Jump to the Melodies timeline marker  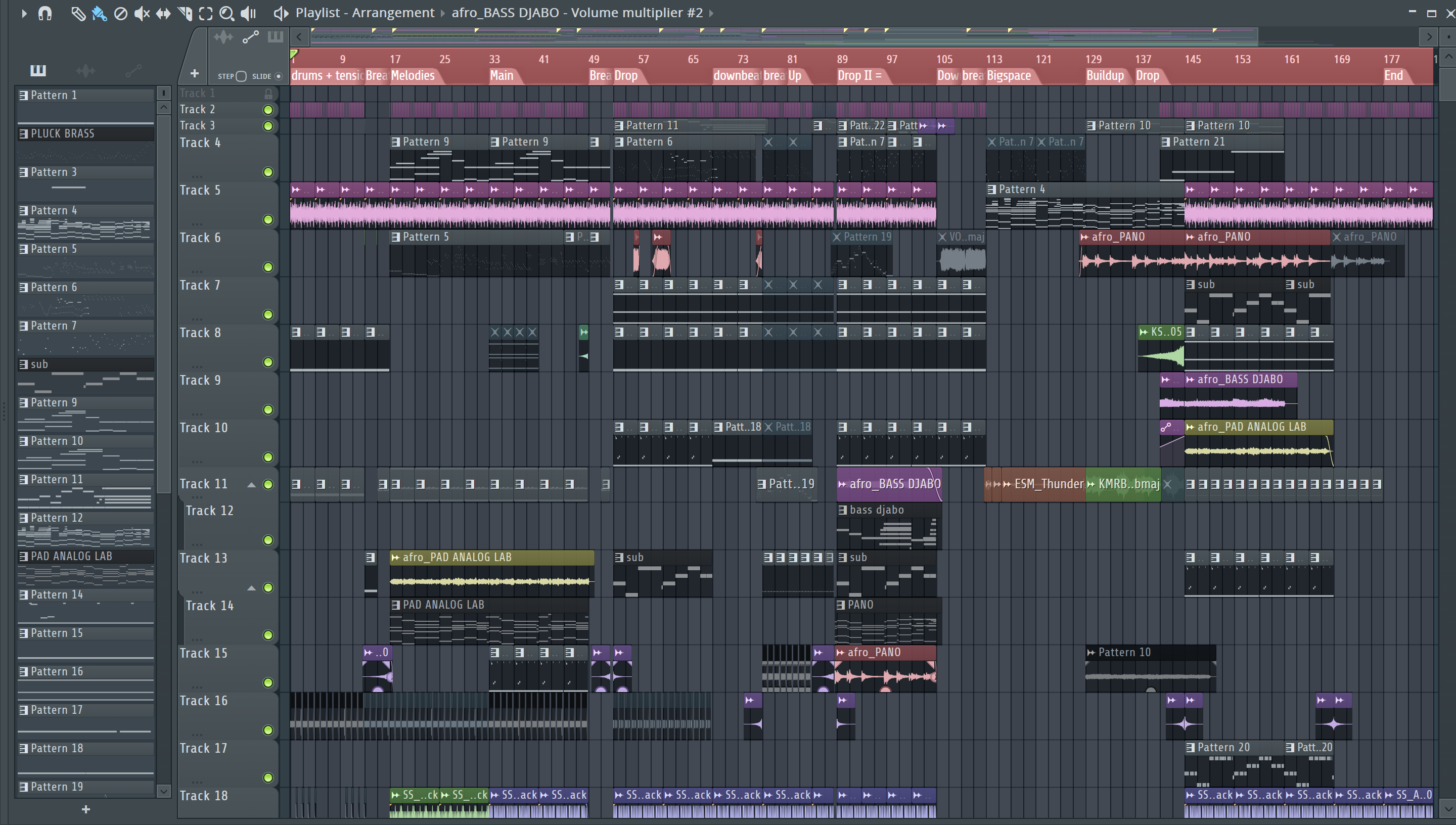click(x=413, y=75)
